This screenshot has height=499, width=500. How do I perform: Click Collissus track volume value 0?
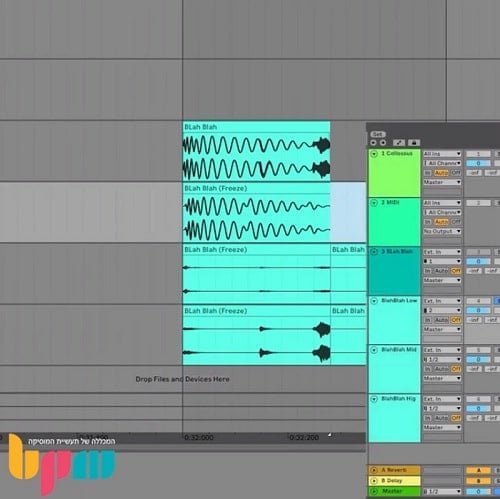pos(478,163)
